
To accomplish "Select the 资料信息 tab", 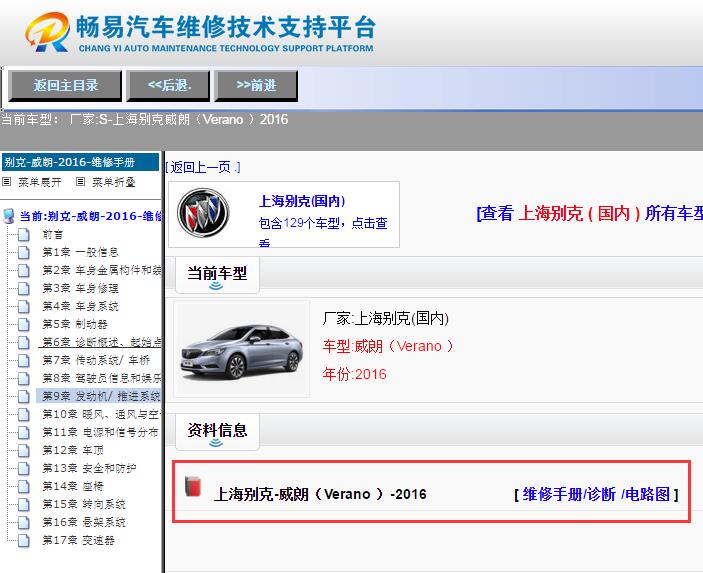I will click(x=217, y=432).
